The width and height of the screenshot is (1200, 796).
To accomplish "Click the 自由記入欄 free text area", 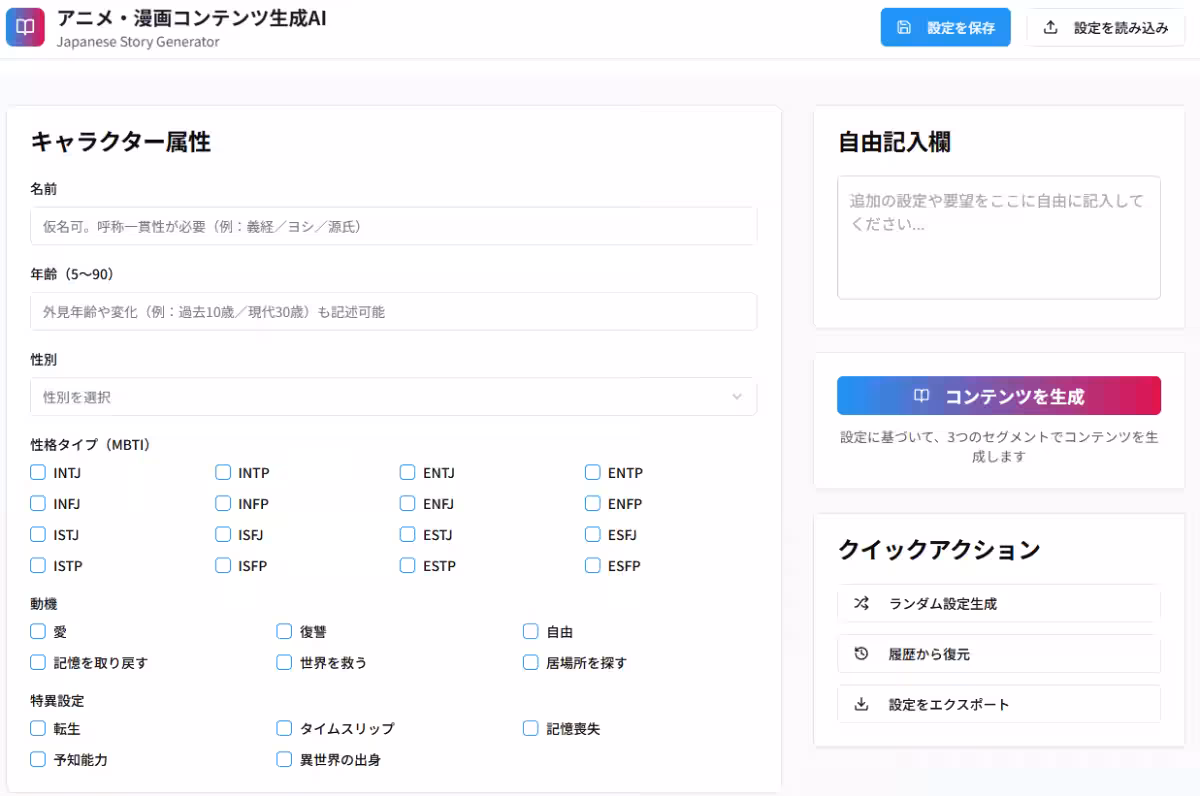I will (998, 237).
